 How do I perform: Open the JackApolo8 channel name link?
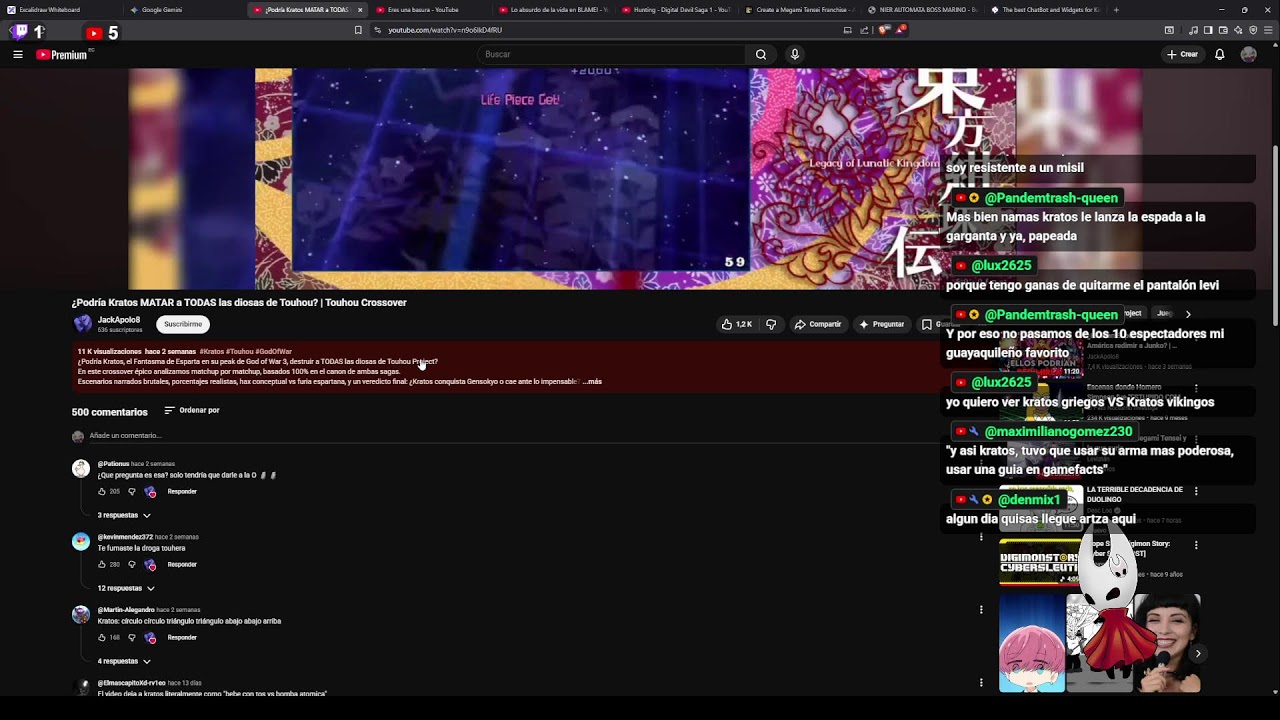119,320
